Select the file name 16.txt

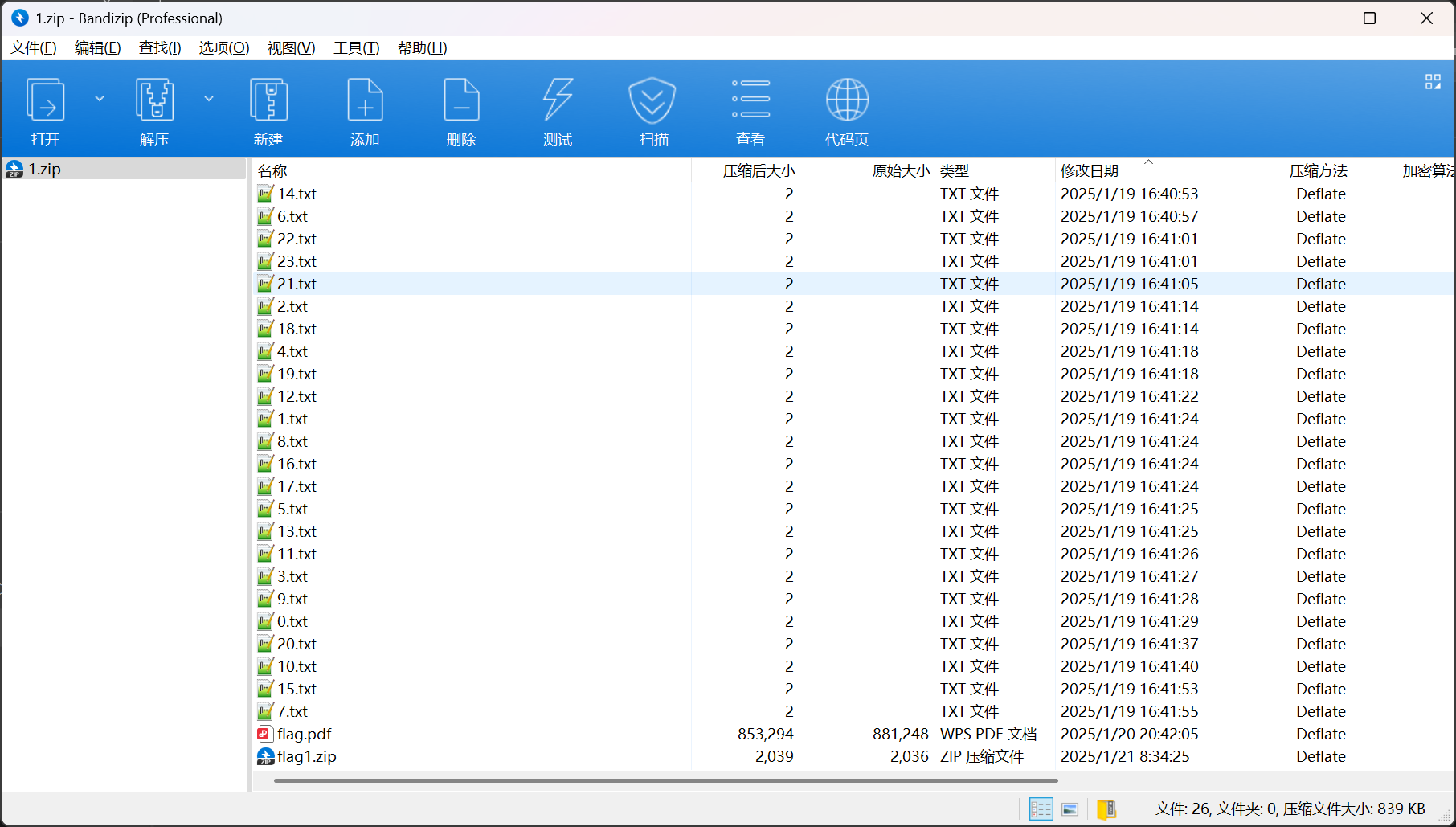(x=297, y=464)
